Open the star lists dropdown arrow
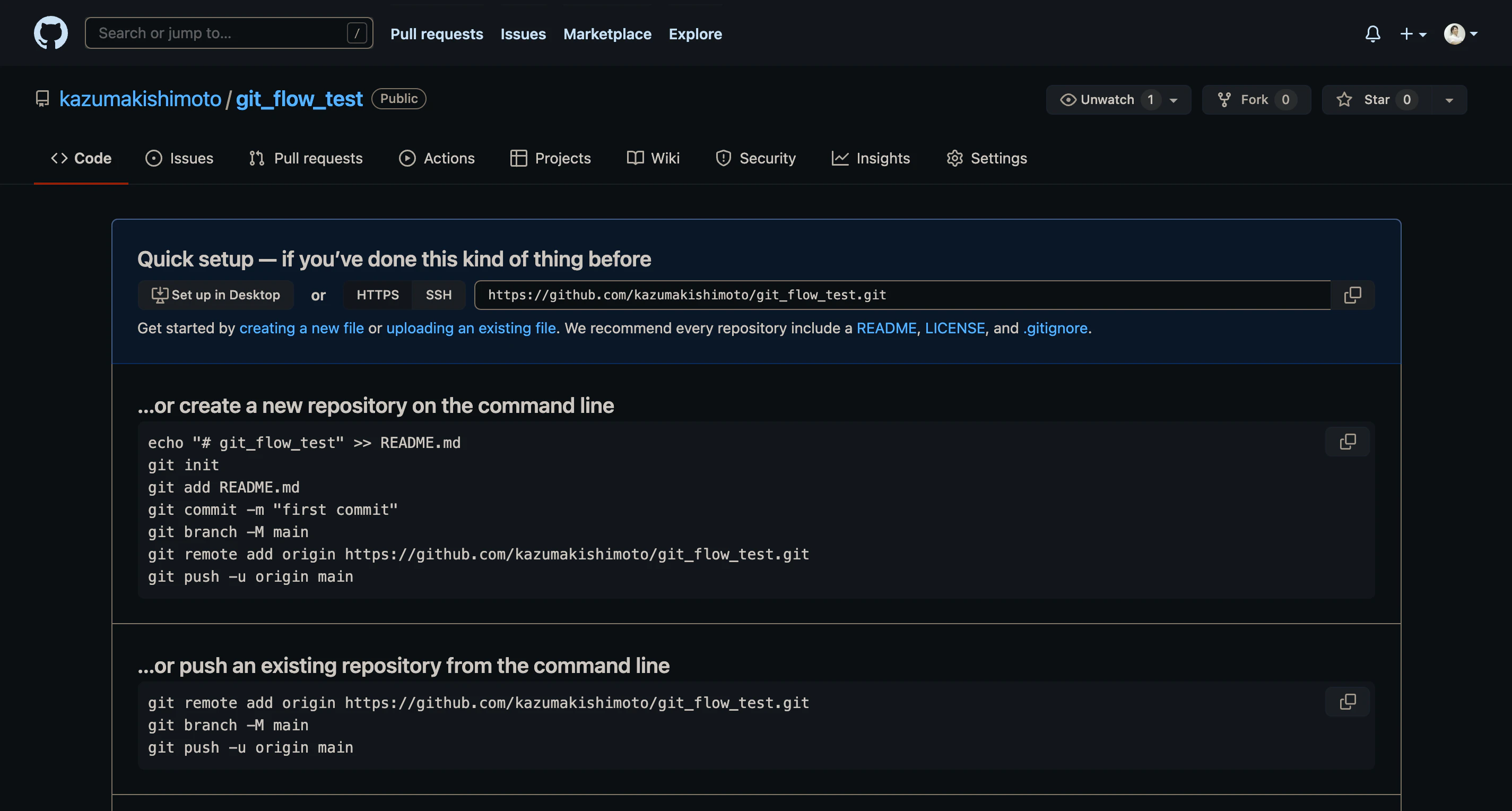Image resolution: width=1512 pixels, height=811 pixels. [1449, 100]
